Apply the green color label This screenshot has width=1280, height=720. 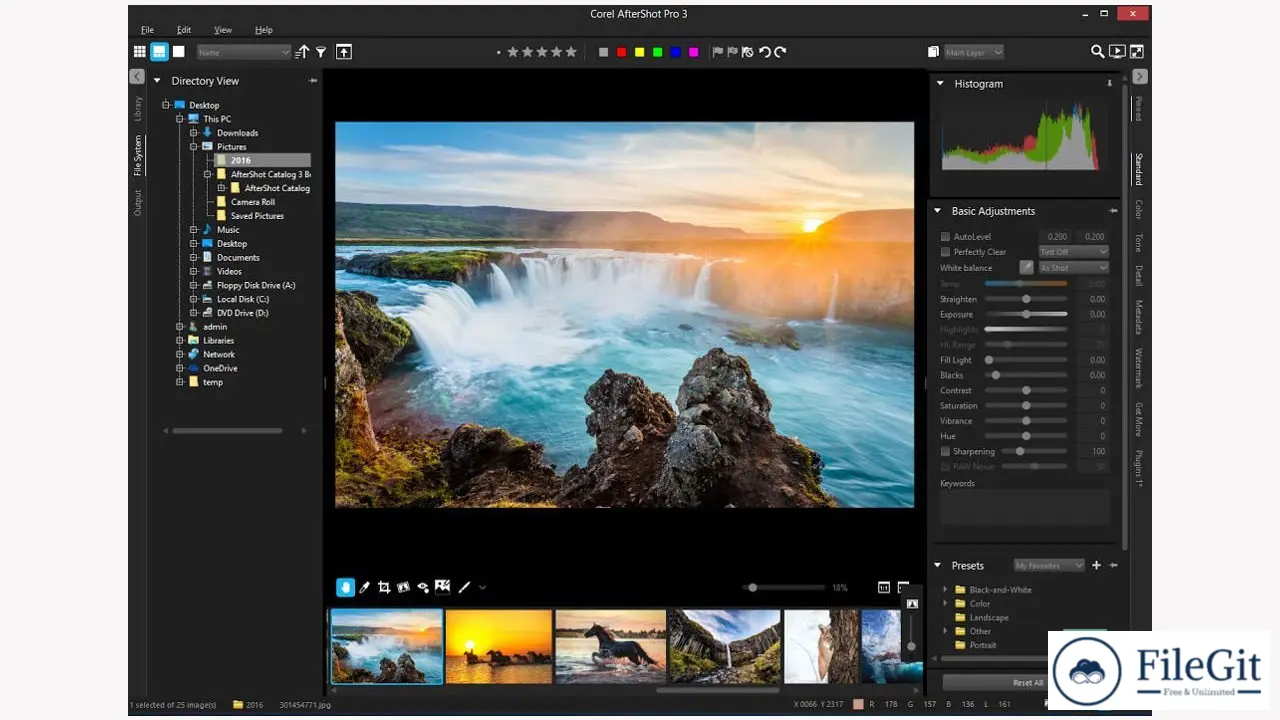[657, 52]
